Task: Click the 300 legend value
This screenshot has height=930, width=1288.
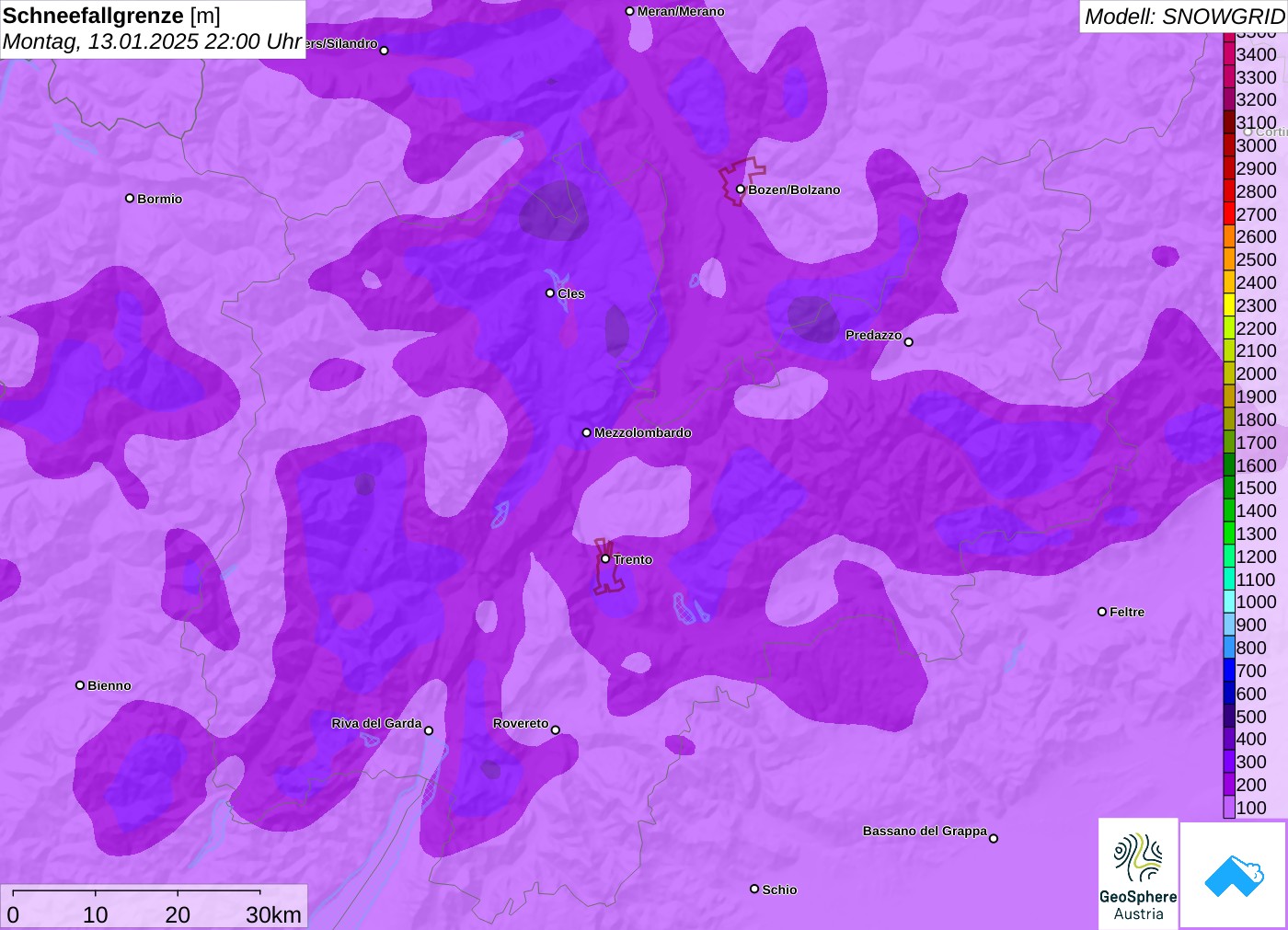Action: [1252, 762]
